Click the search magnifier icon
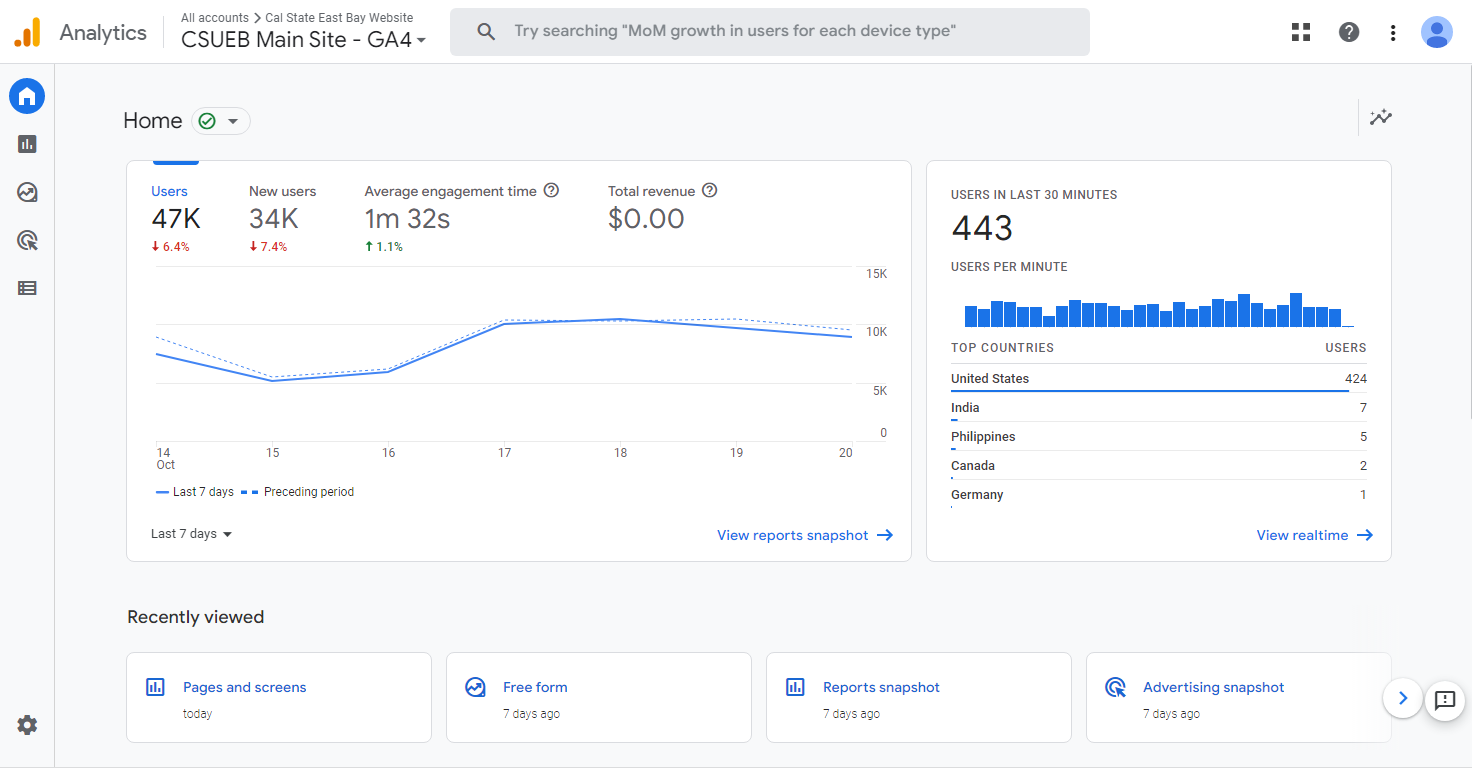Image resolution: width=1472 pixels, height=773 pixels. (486, 32)
